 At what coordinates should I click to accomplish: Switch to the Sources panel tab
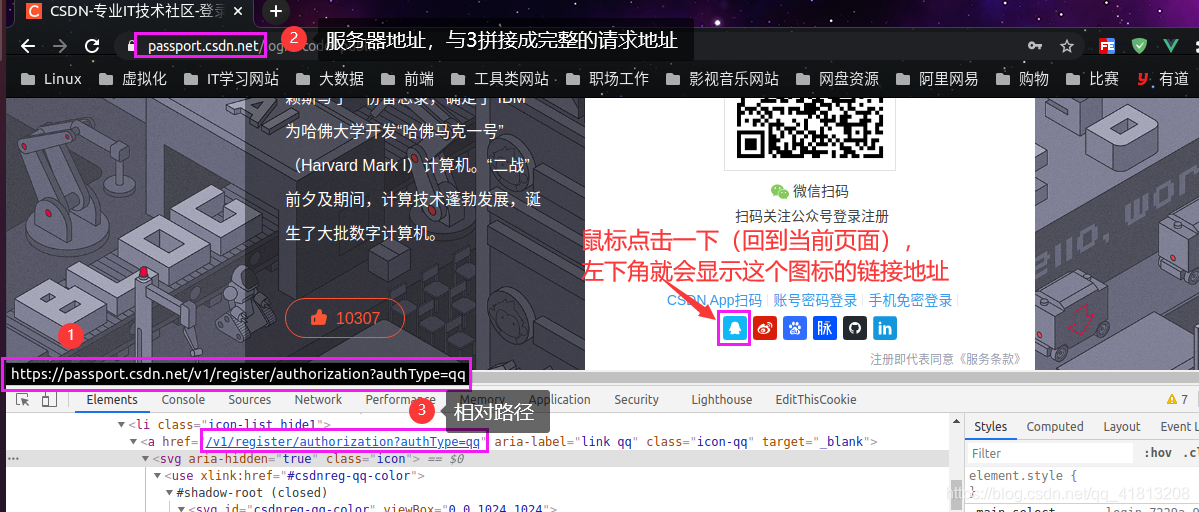(x=249, y=400)
